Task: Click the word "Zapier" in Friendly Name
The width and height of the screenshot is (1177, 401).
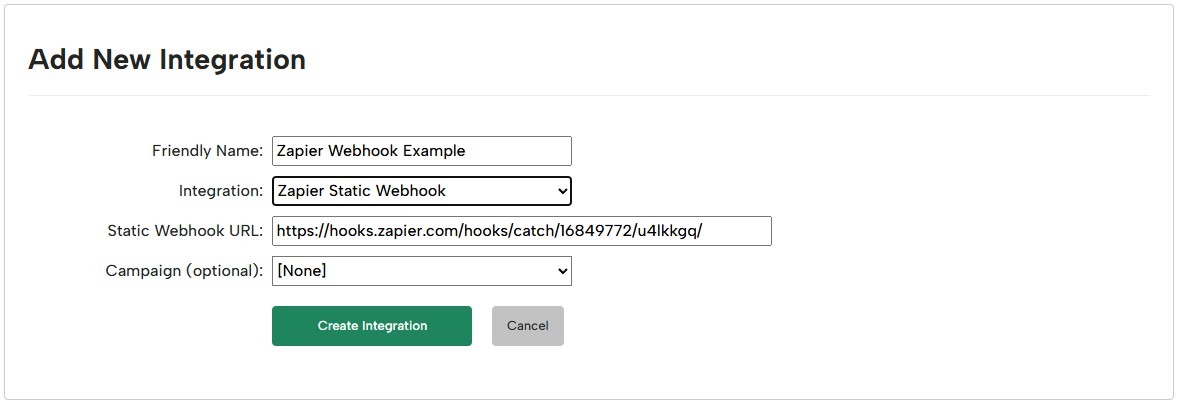Action: (300, 151)
